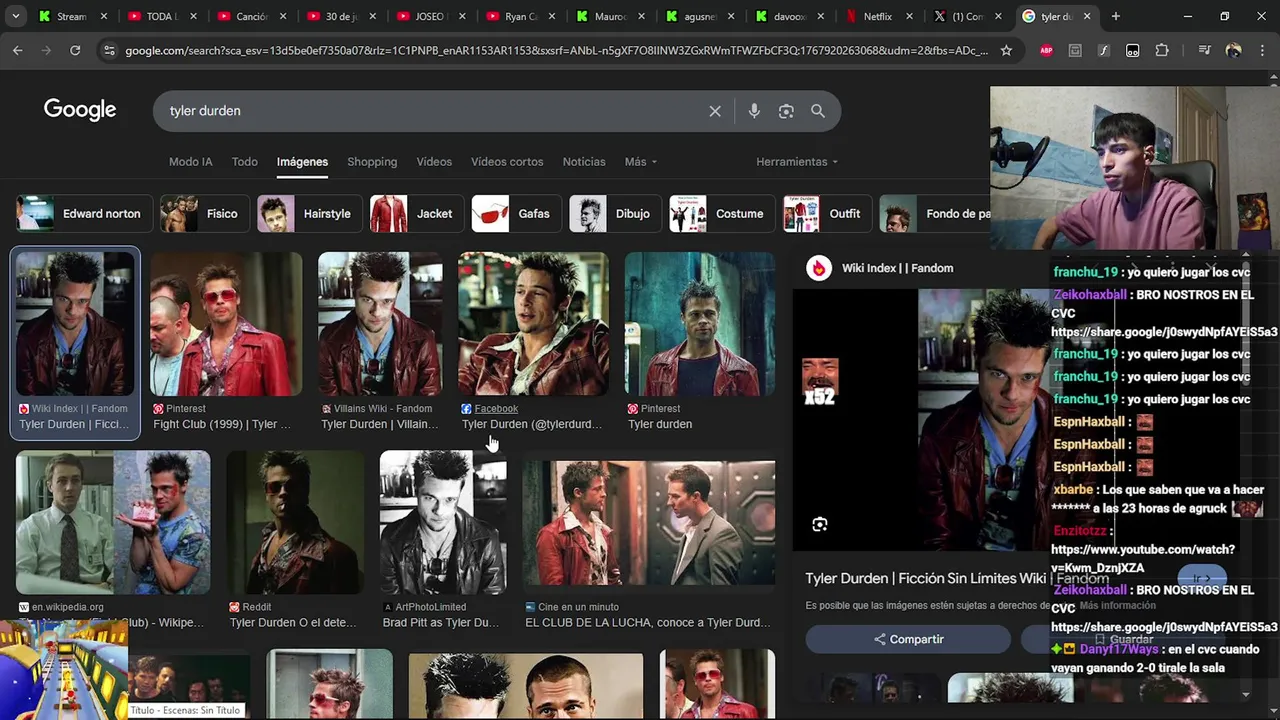Open Pinterest Fight Club (1999) thumbnail
This screenshot has width=1280, height=720.
coord(226,324)
